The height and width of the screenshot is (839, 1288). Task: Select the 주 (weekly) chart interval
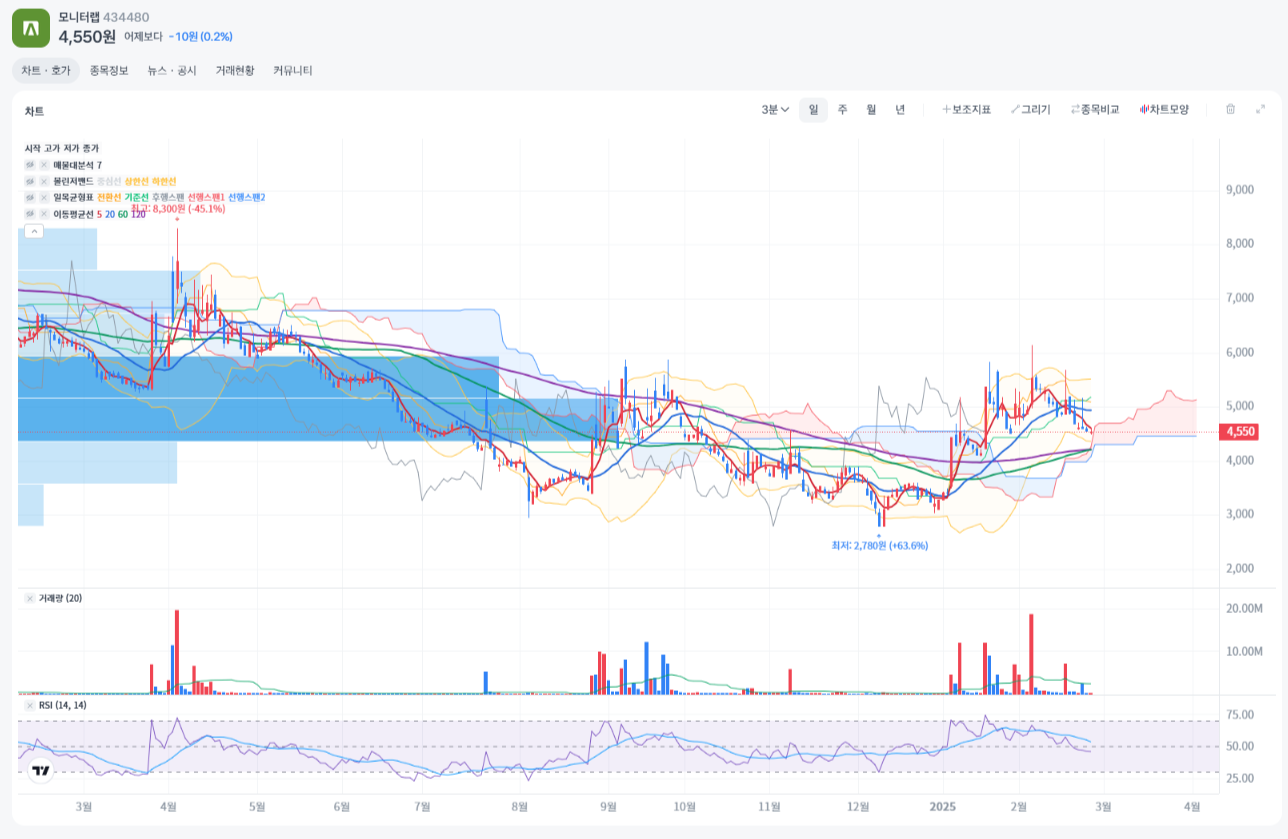click(842, 110)
